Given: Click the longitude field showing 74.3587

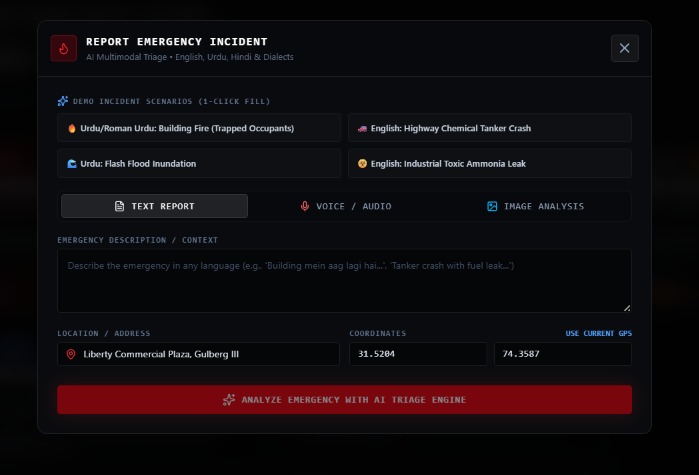Looking at the screenshot, I should point(563,354).
